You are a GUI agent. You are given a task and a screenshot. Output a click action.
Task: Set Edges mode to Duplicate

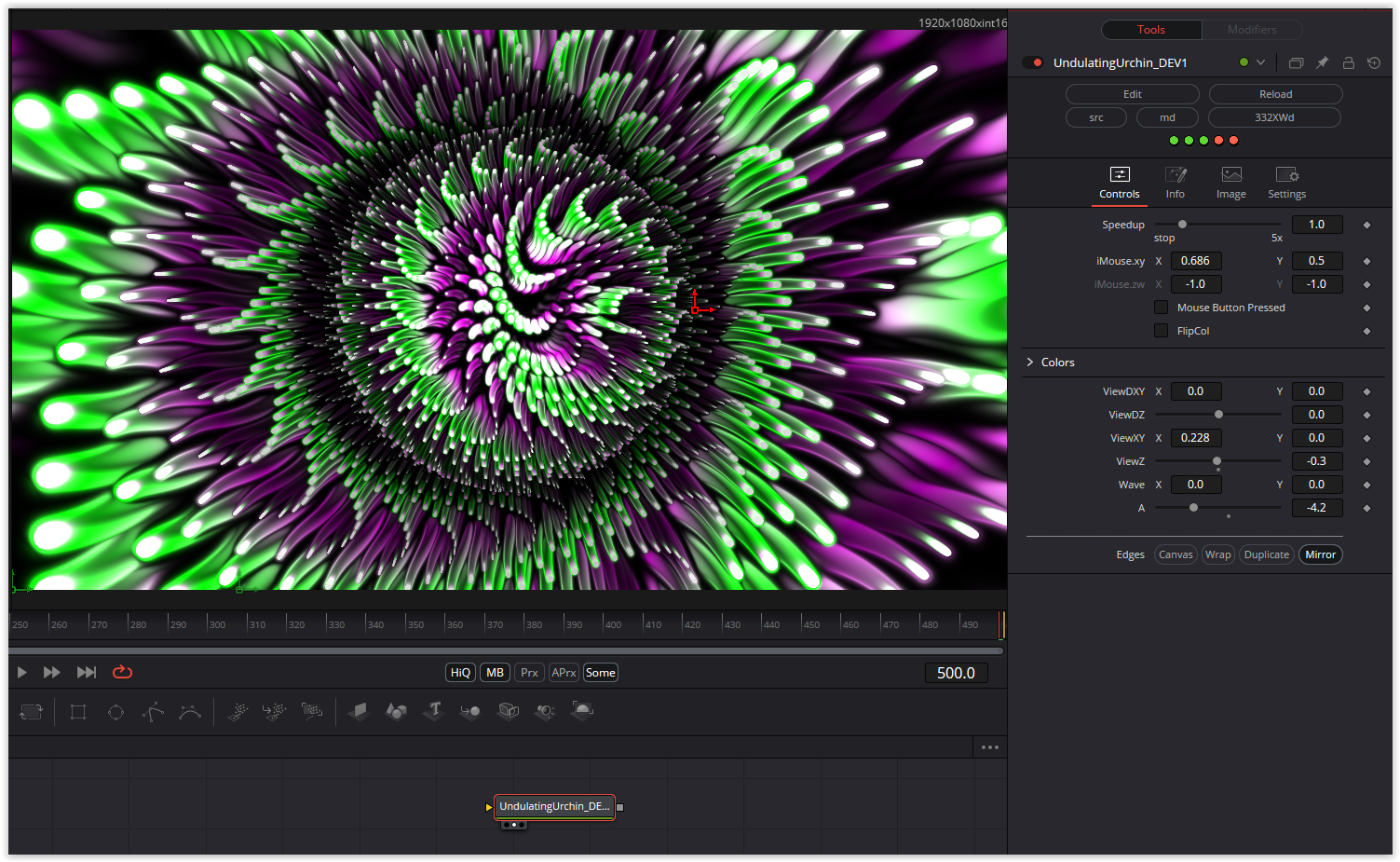coord(1267,554)
